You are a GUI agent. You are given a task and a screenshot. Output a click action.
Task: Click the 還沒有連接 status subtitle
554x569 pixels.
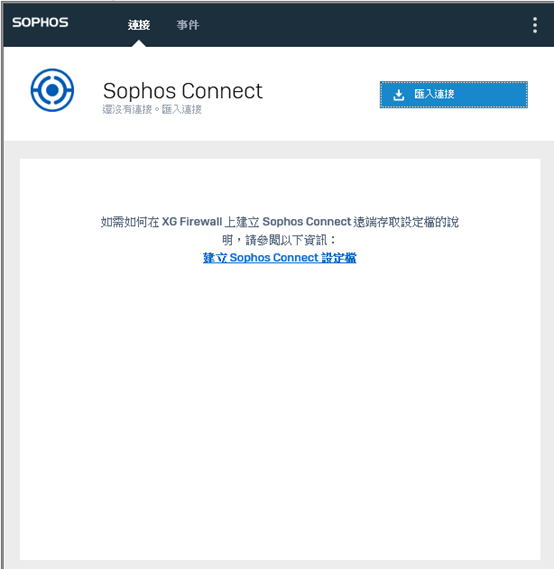coord(127,109)
